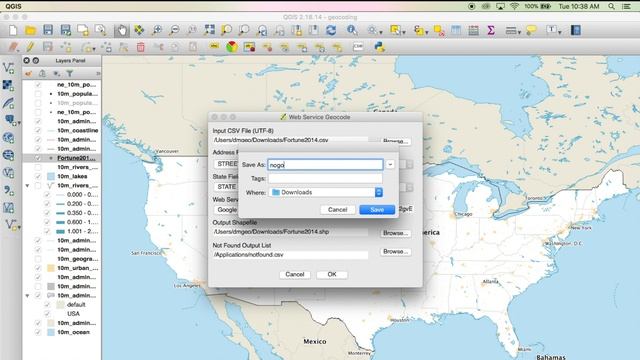Click the Add Delimited Text Layer comma icon
The image size is (640, 360).
(9, 190)
